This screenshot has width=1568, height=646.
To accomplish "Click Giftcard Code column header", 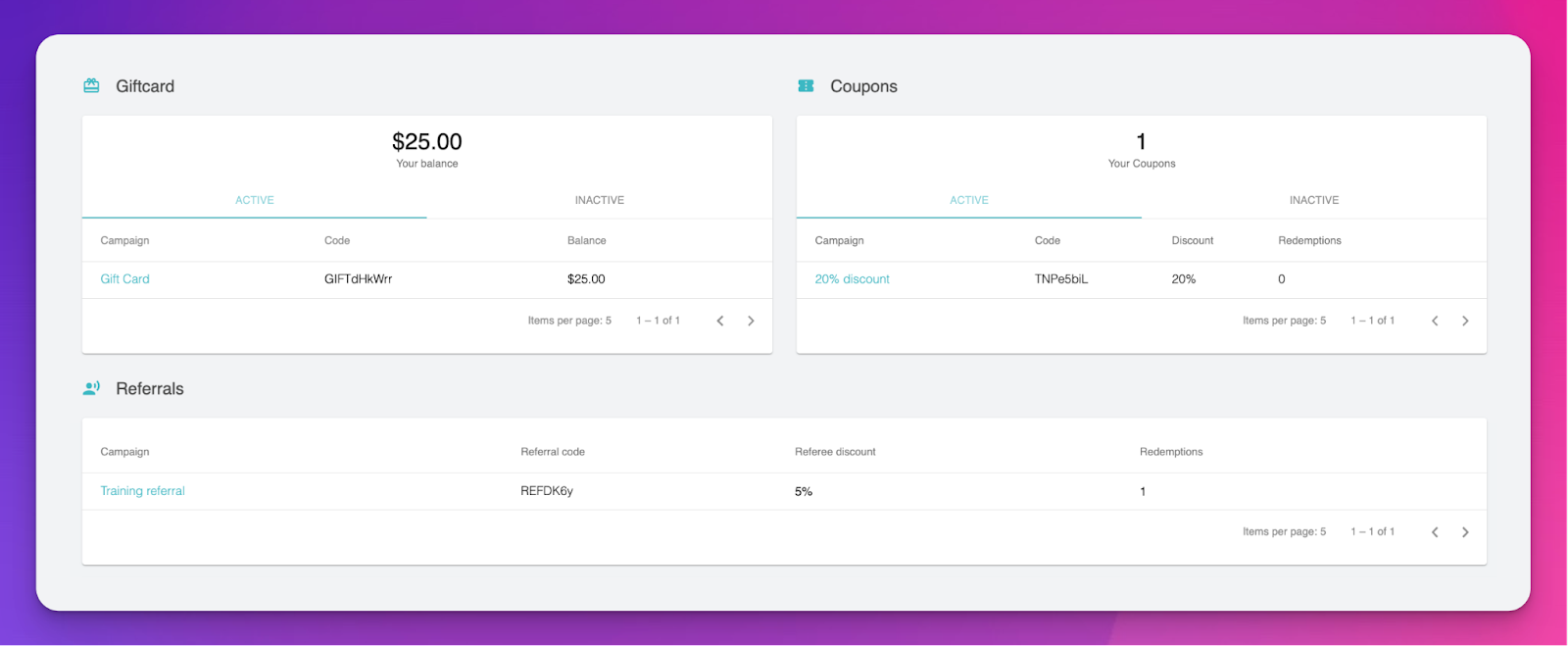I will pos(337,240).
